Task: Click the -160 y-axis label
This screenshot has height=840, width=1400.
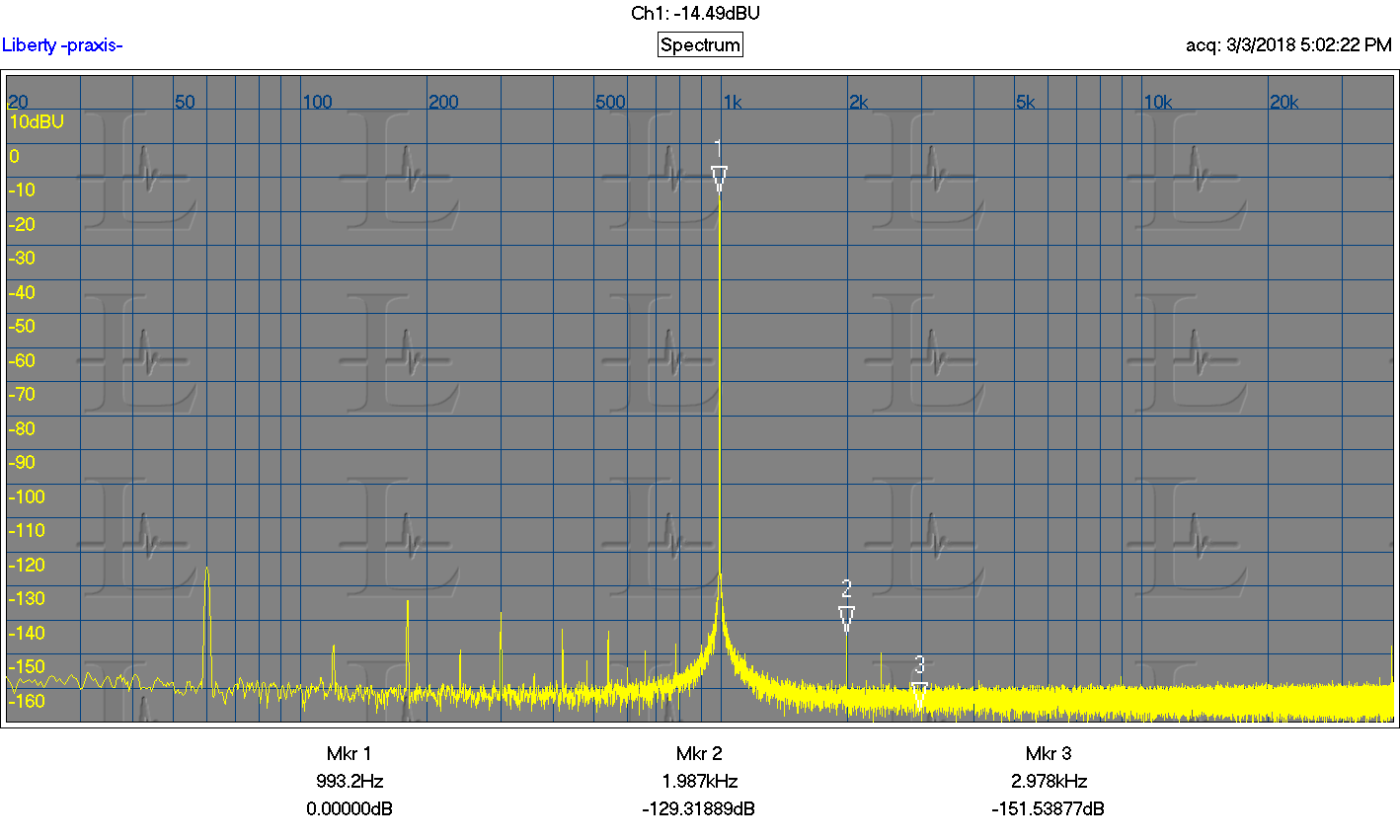Action: tap(27, 702)
